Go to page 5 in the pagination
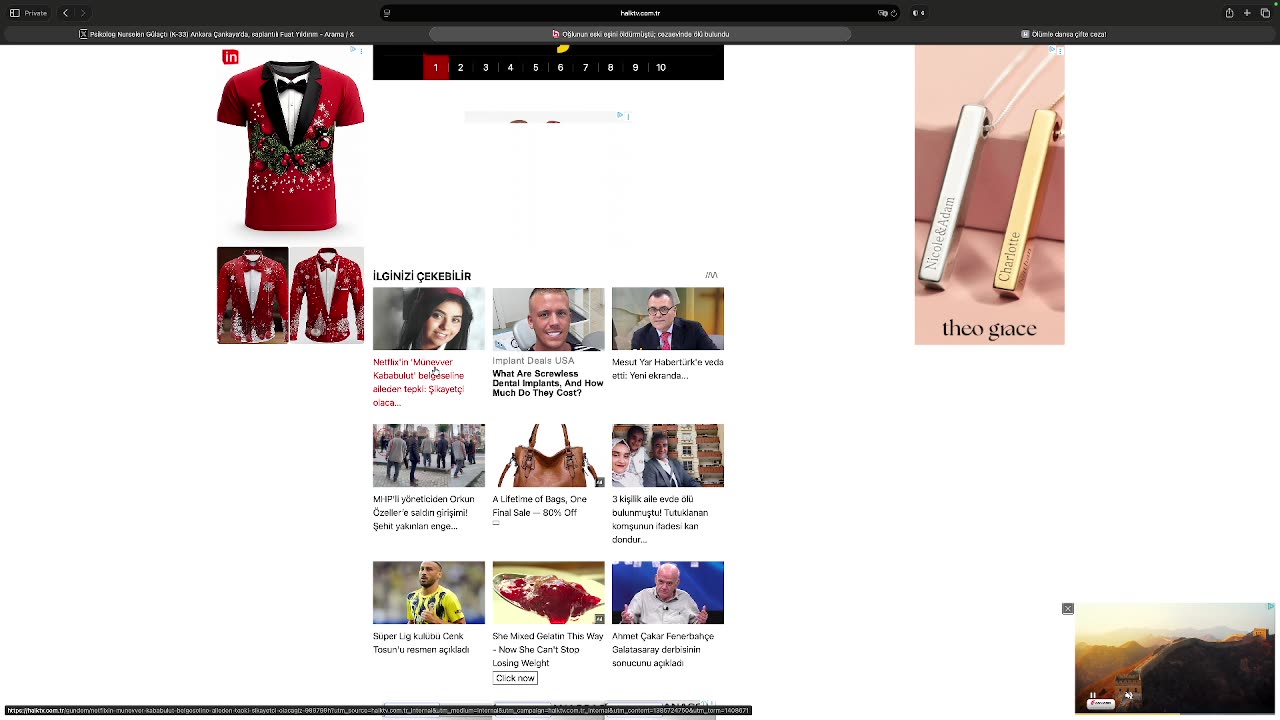1280x720 pixels. (535, 67)
